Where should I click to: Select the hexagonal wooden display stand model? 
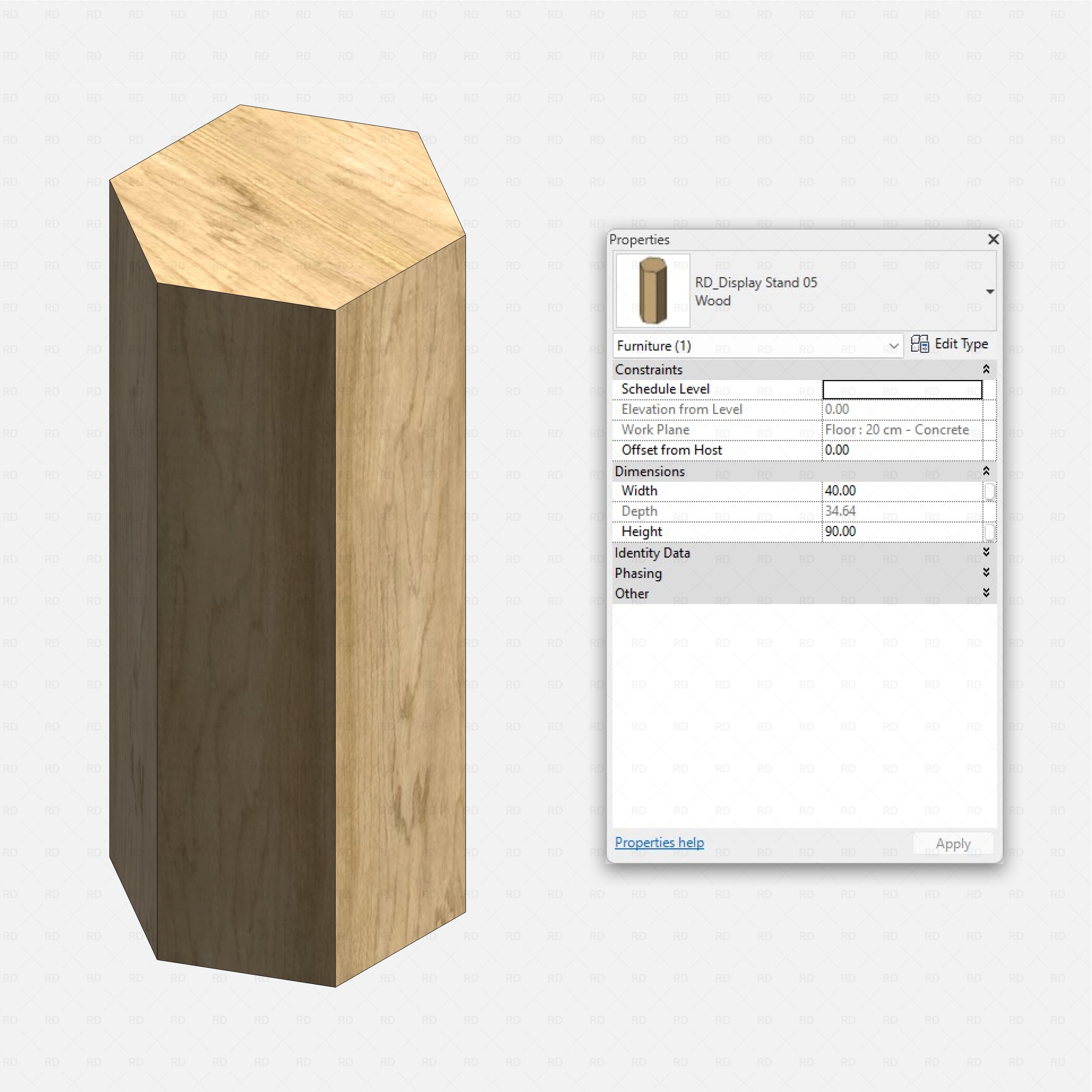coord(287,545)
